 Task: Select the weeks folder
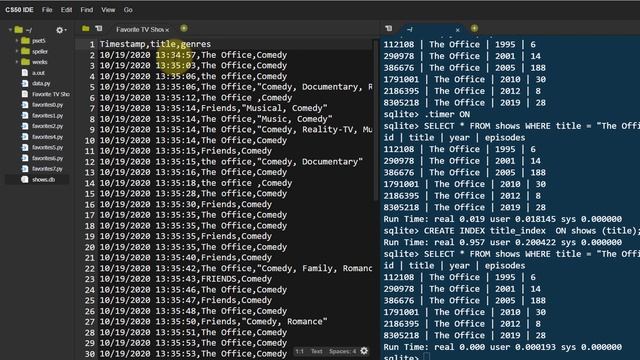point(40,62)
